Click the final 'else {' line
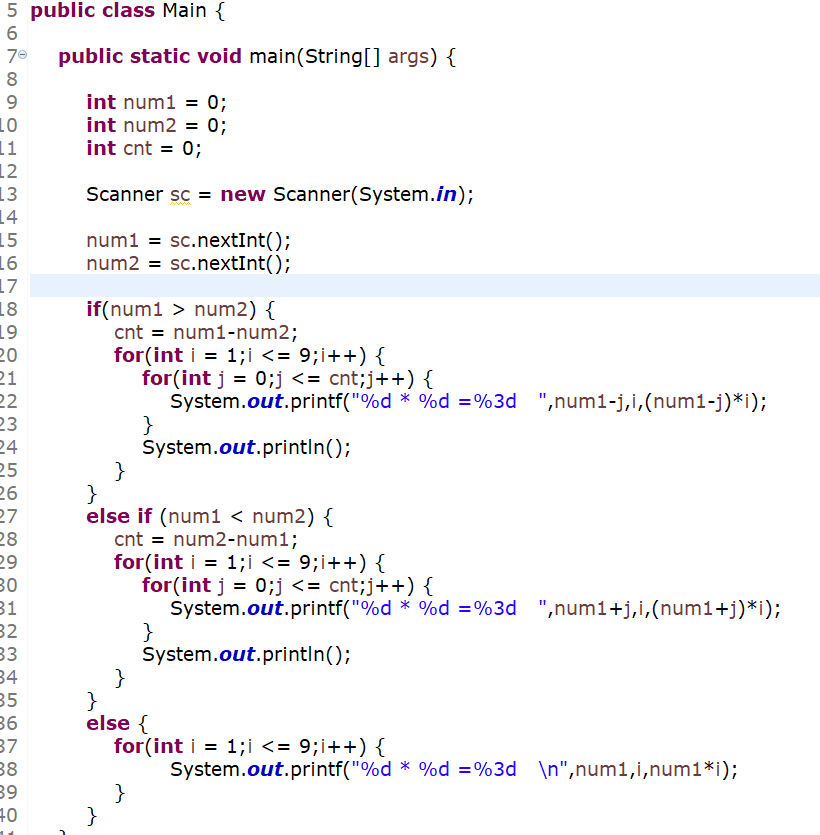The height and width of the screenshot is (835, 820). point(117,724)
